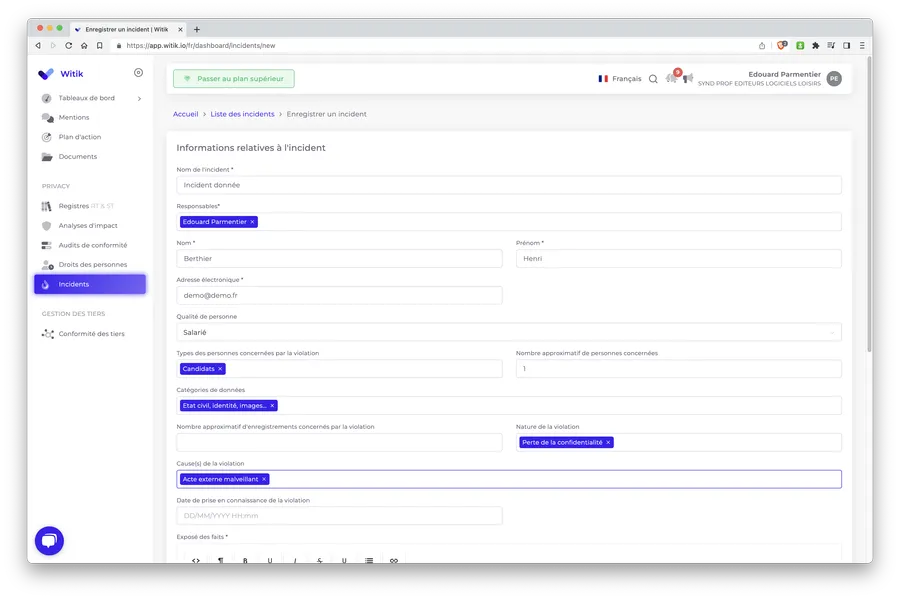Remove the Etat civil, identité, images tag
Image resolution: width=900 pixels, height=599 pixels.
(x=272, y=406)
